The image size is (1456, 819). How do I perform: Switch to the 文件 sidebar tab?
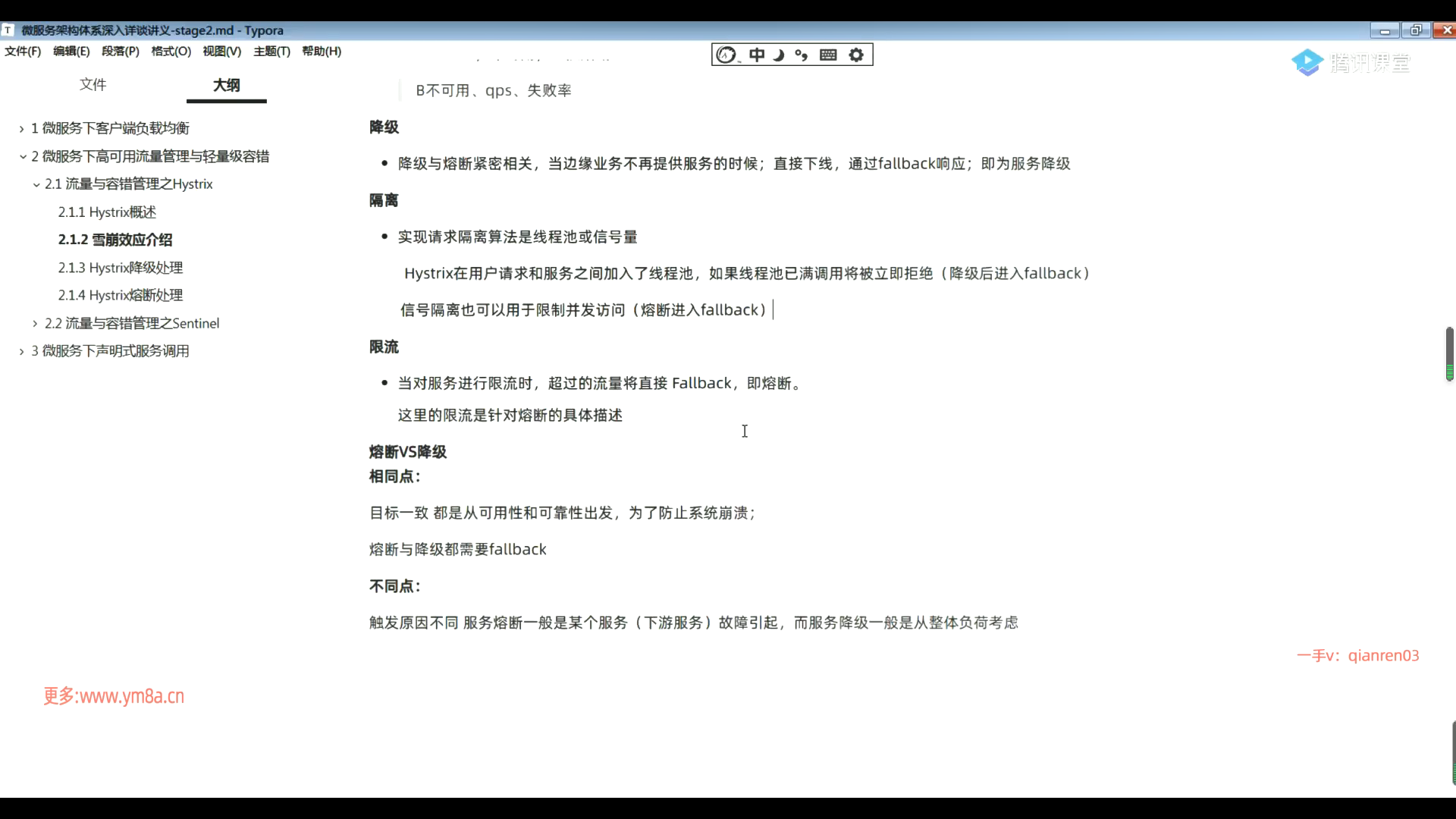[93, 84]
